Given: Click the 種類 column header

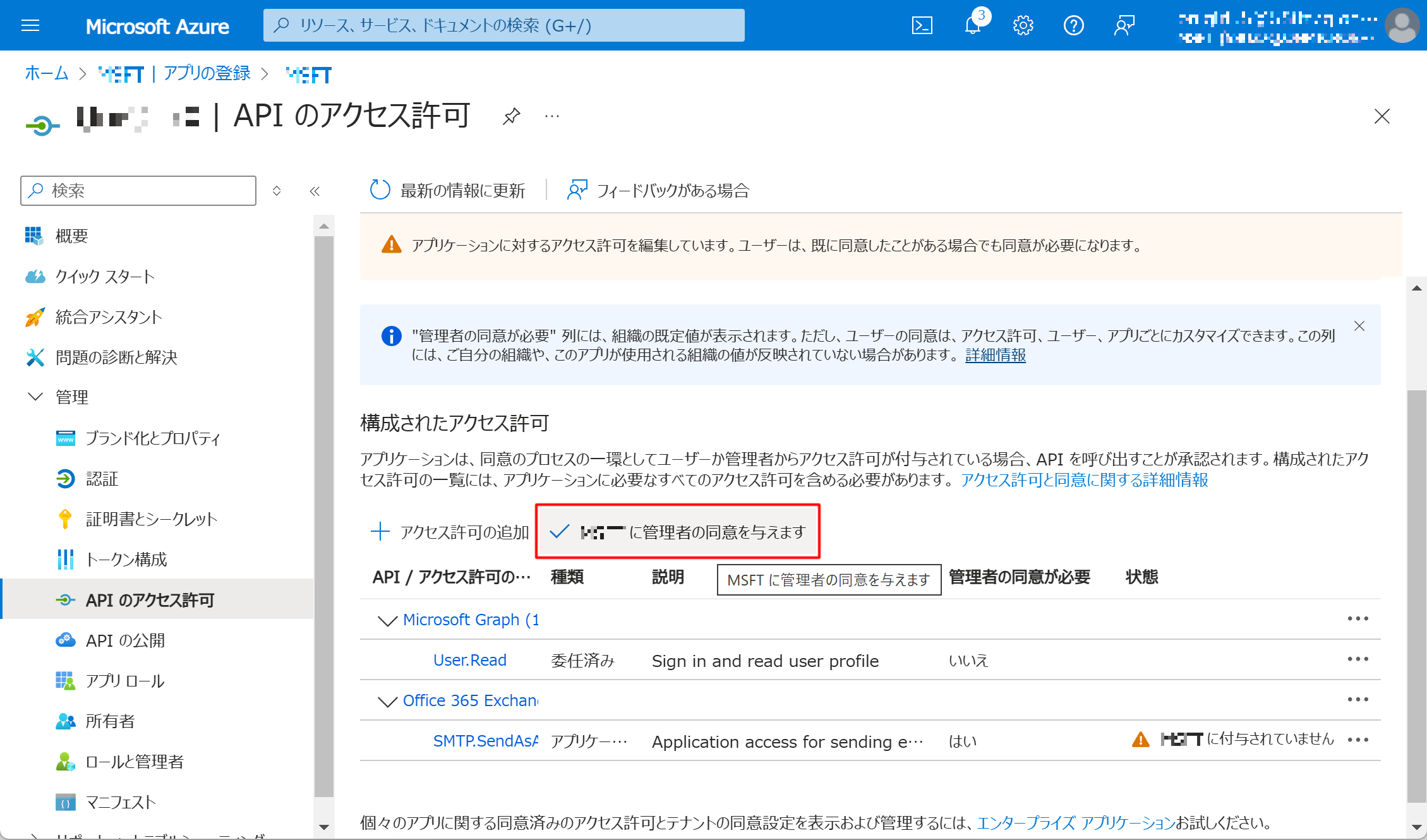Looking at the screenshot, I should [x=567, y=577].
